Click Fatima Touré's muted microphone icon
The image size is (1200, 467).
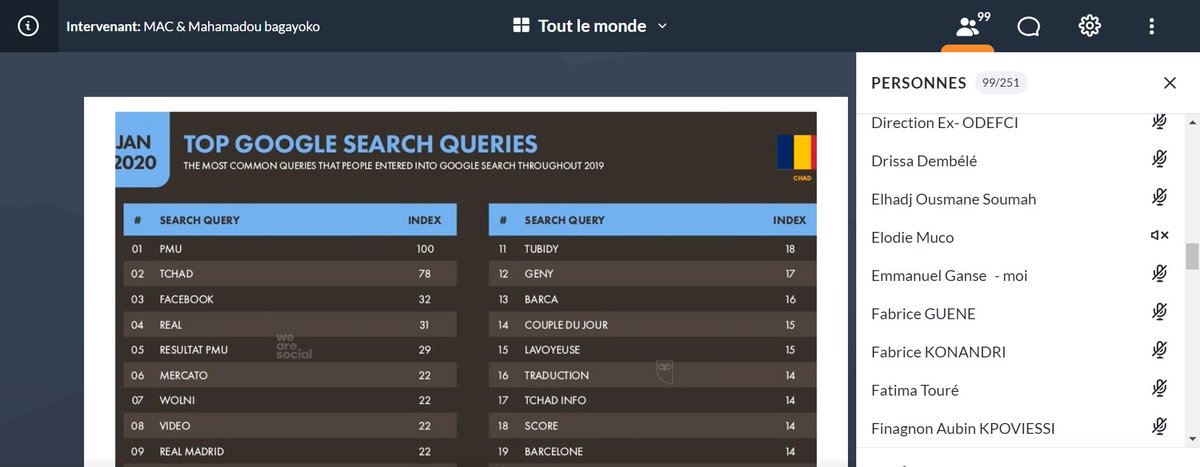[x=1159, y=389]
